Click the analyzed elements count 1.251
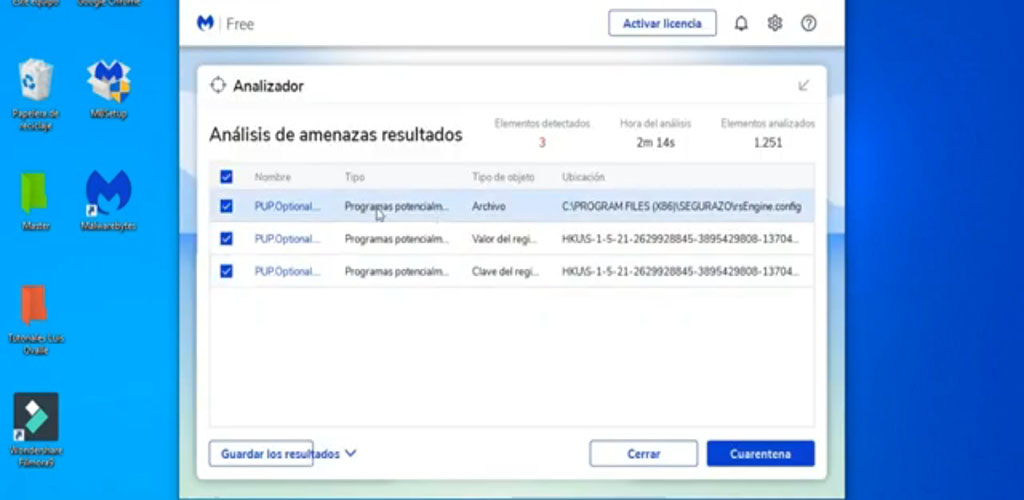This screenshot has height=500, width=1024. point(767,142)
